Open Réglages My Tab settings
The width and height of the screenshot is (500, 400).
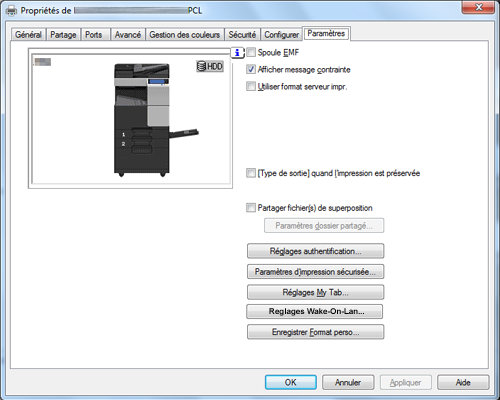pos(315,292)
